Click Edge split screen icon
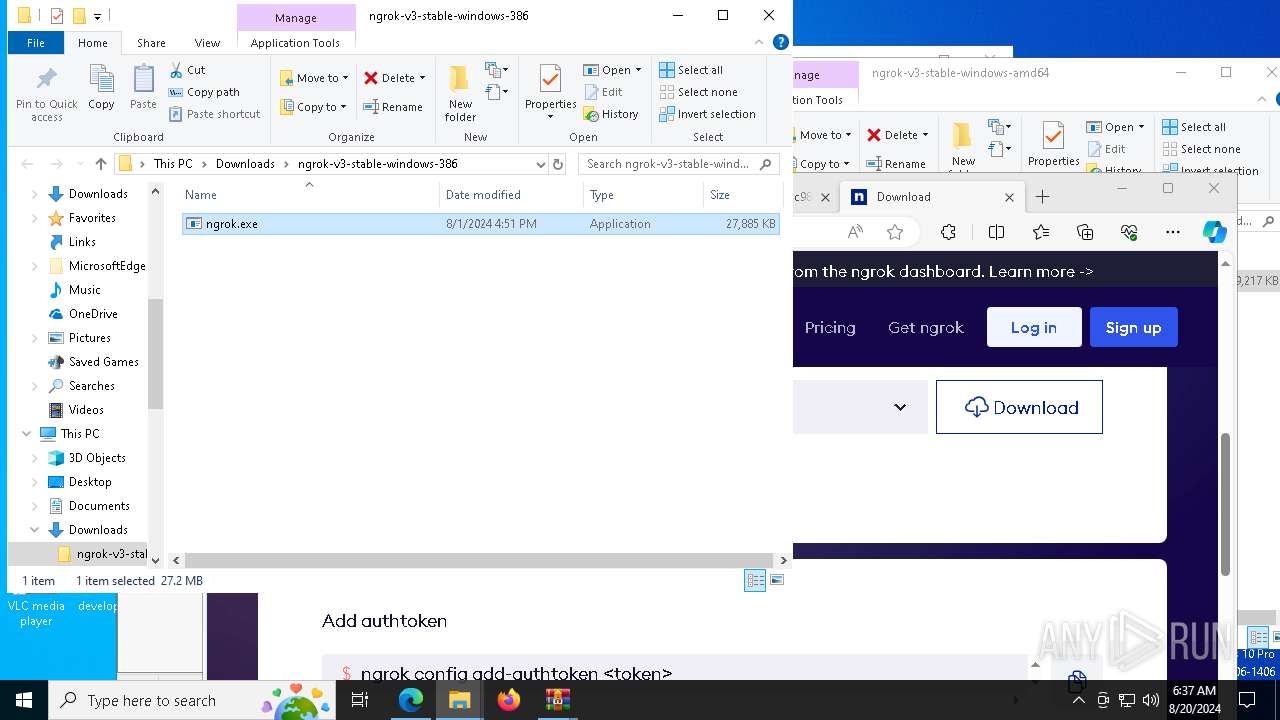 (x=996, y=232)
